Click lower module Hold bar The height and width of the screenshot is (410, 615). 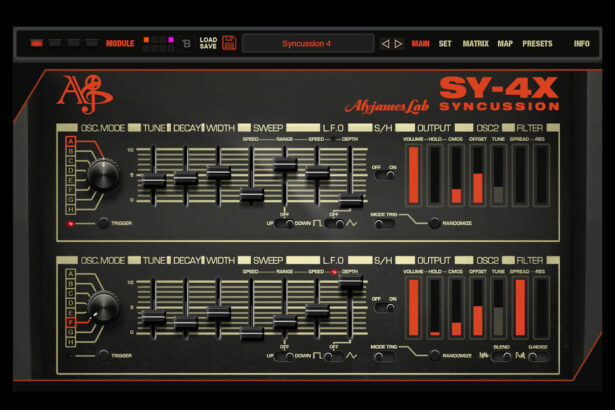435,308
